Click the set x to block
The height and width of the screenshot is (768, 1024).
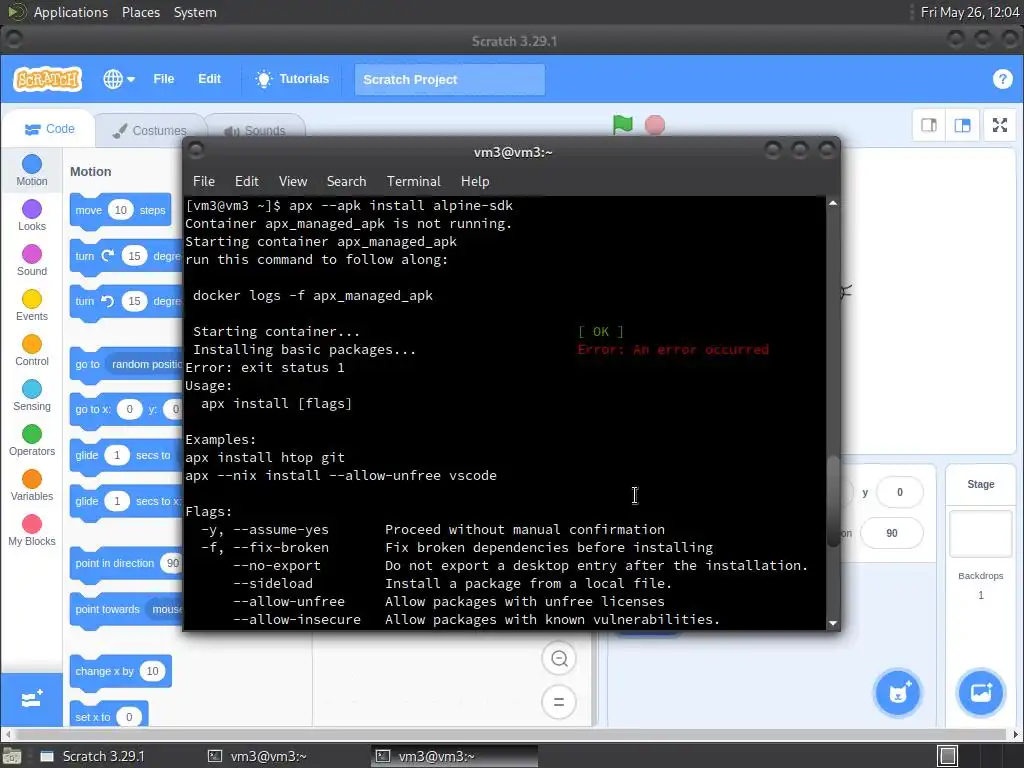pos(93,716)
